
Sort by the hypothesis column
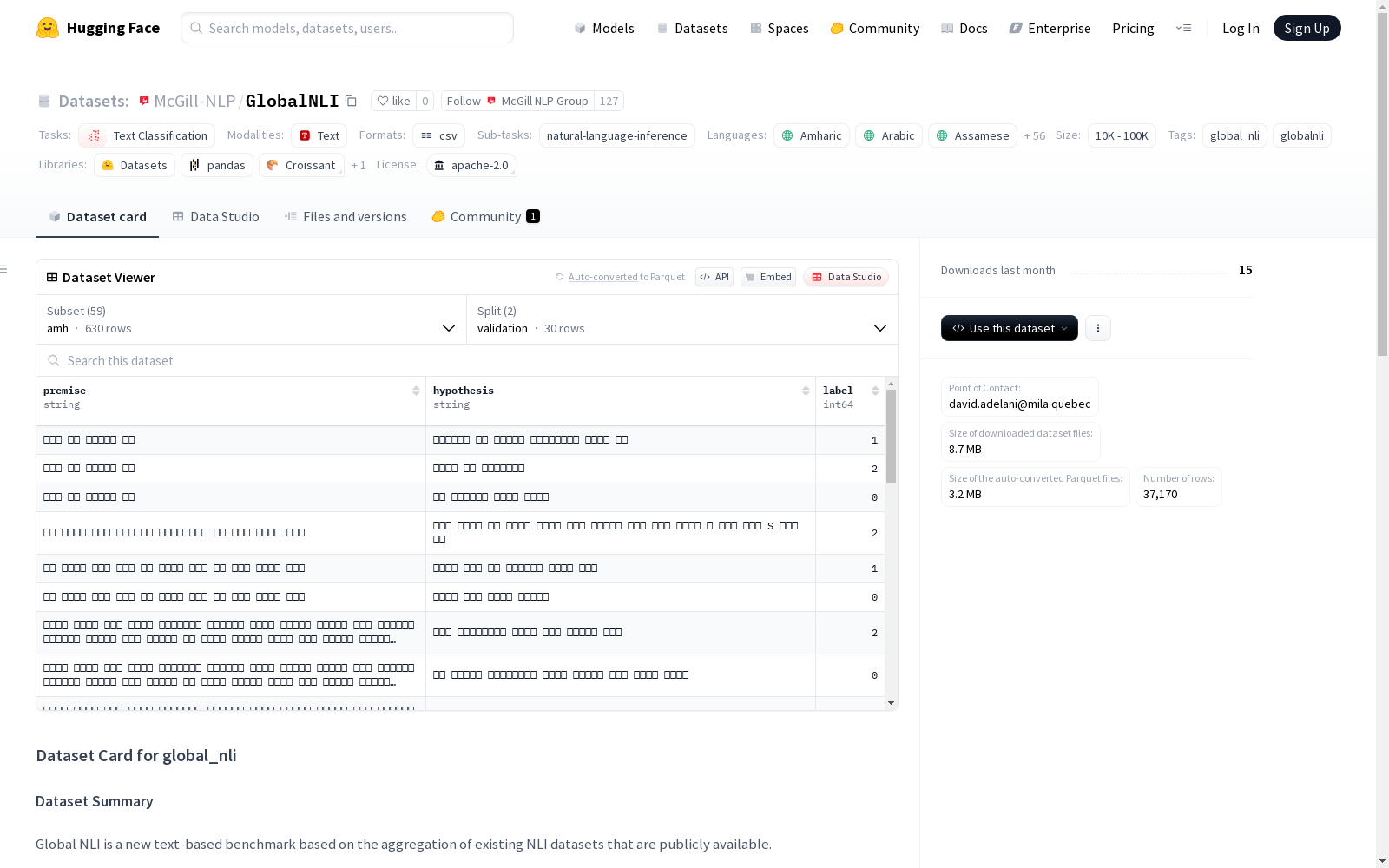806,391
